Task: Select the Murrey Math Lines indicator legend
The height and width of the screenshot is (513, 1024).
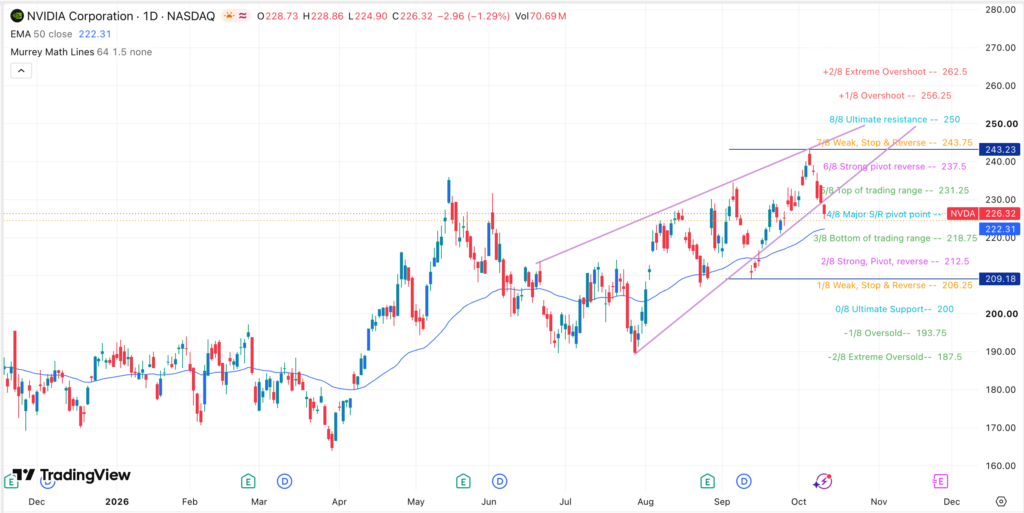Action: coord(82,52)
